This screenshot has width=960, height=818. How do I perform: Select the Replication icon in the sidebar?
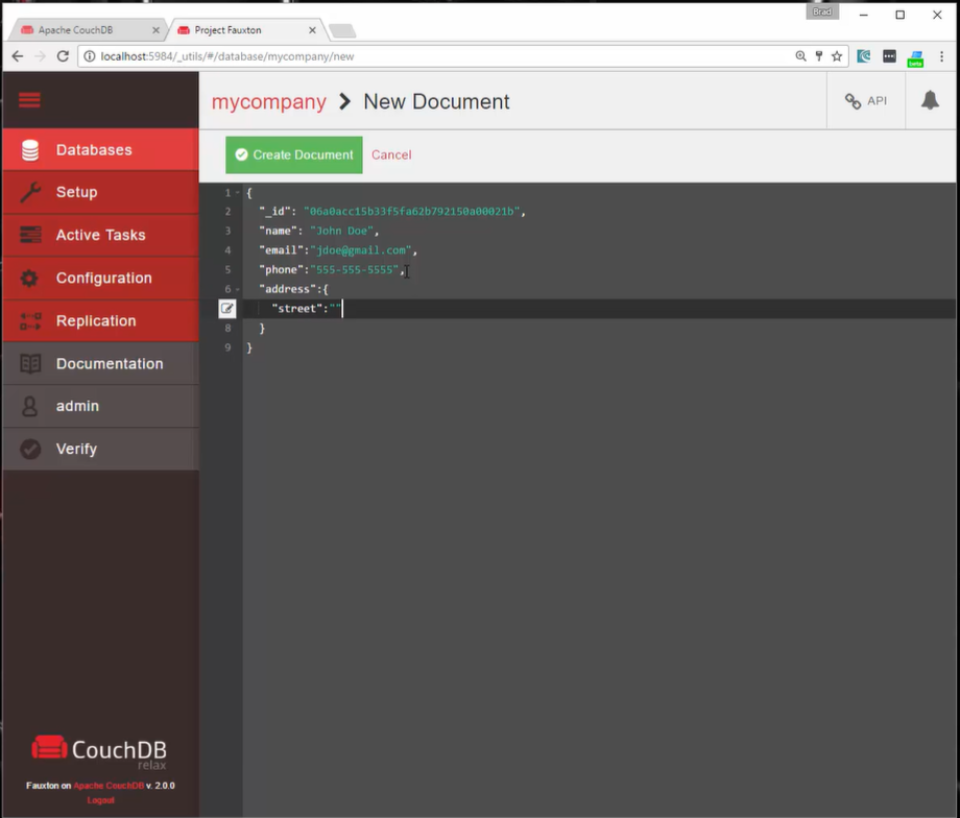(32, 320)
